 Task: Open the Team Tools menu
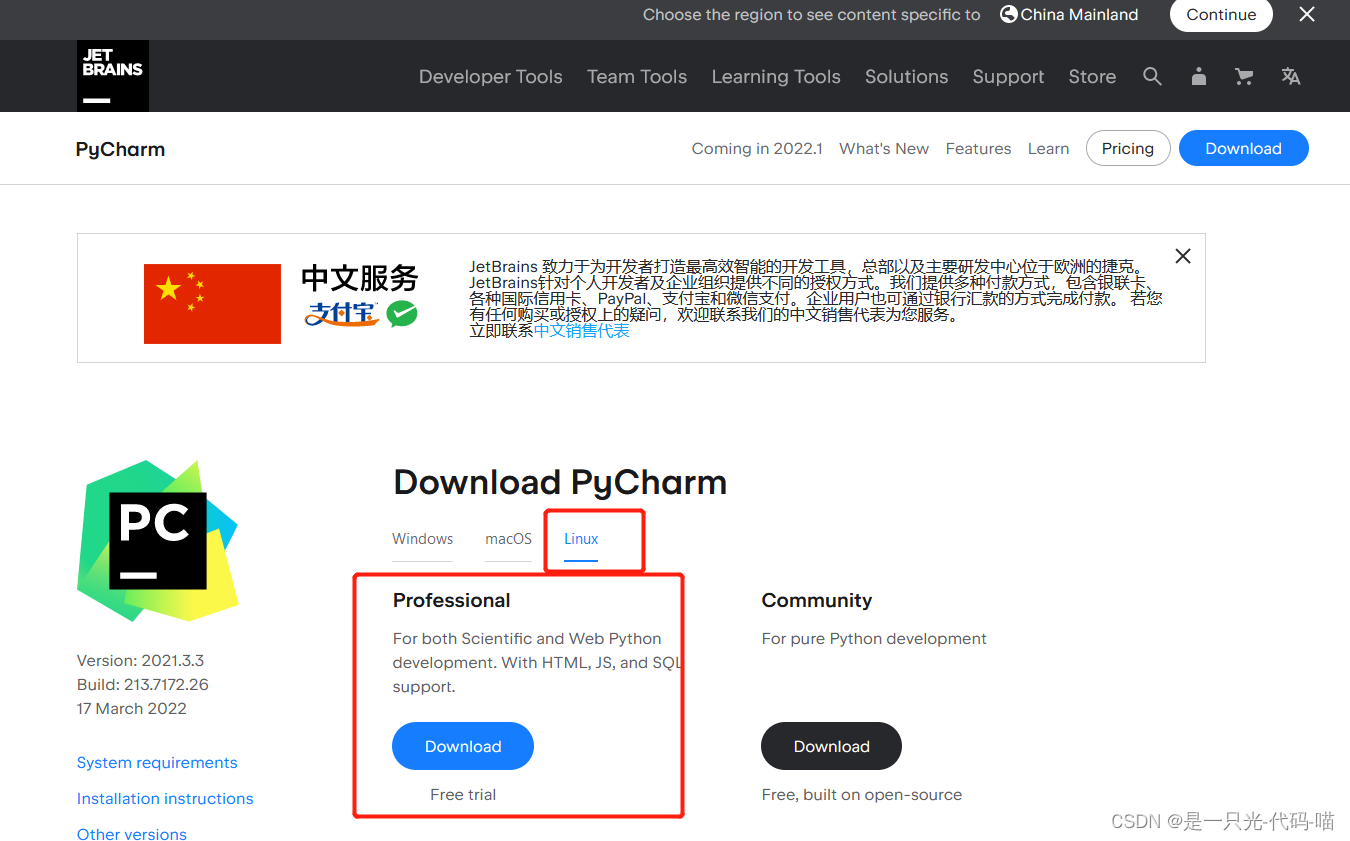pos(637,77)
